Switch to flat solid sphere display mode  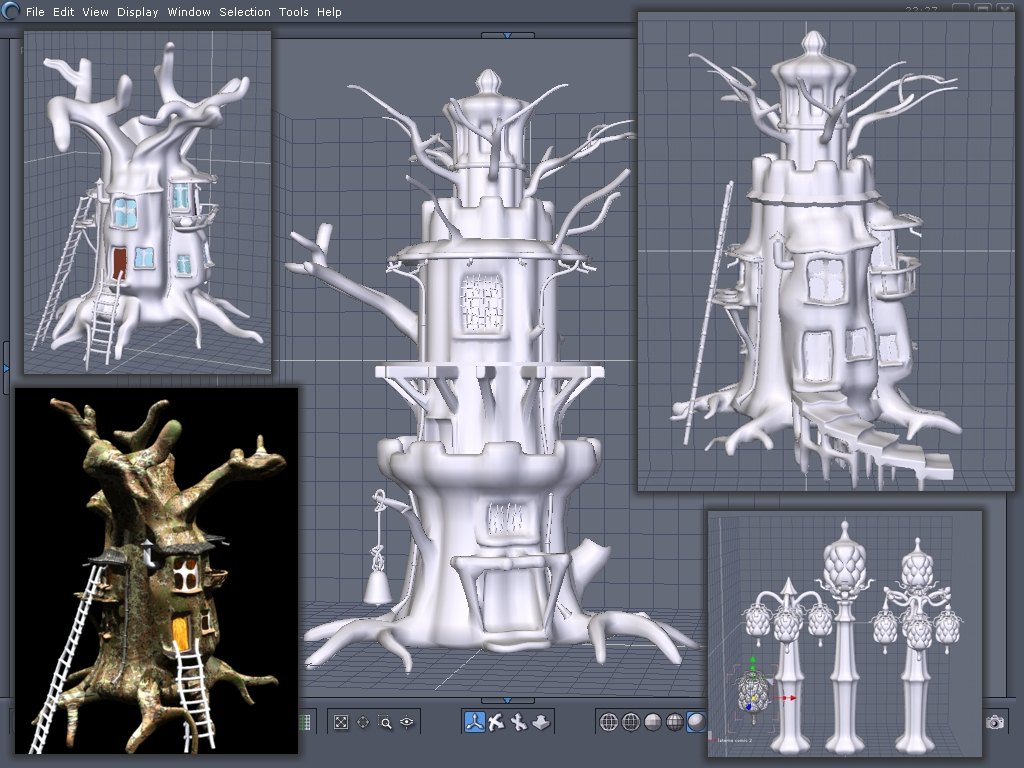pyautogui.click(x=653, y=722)
